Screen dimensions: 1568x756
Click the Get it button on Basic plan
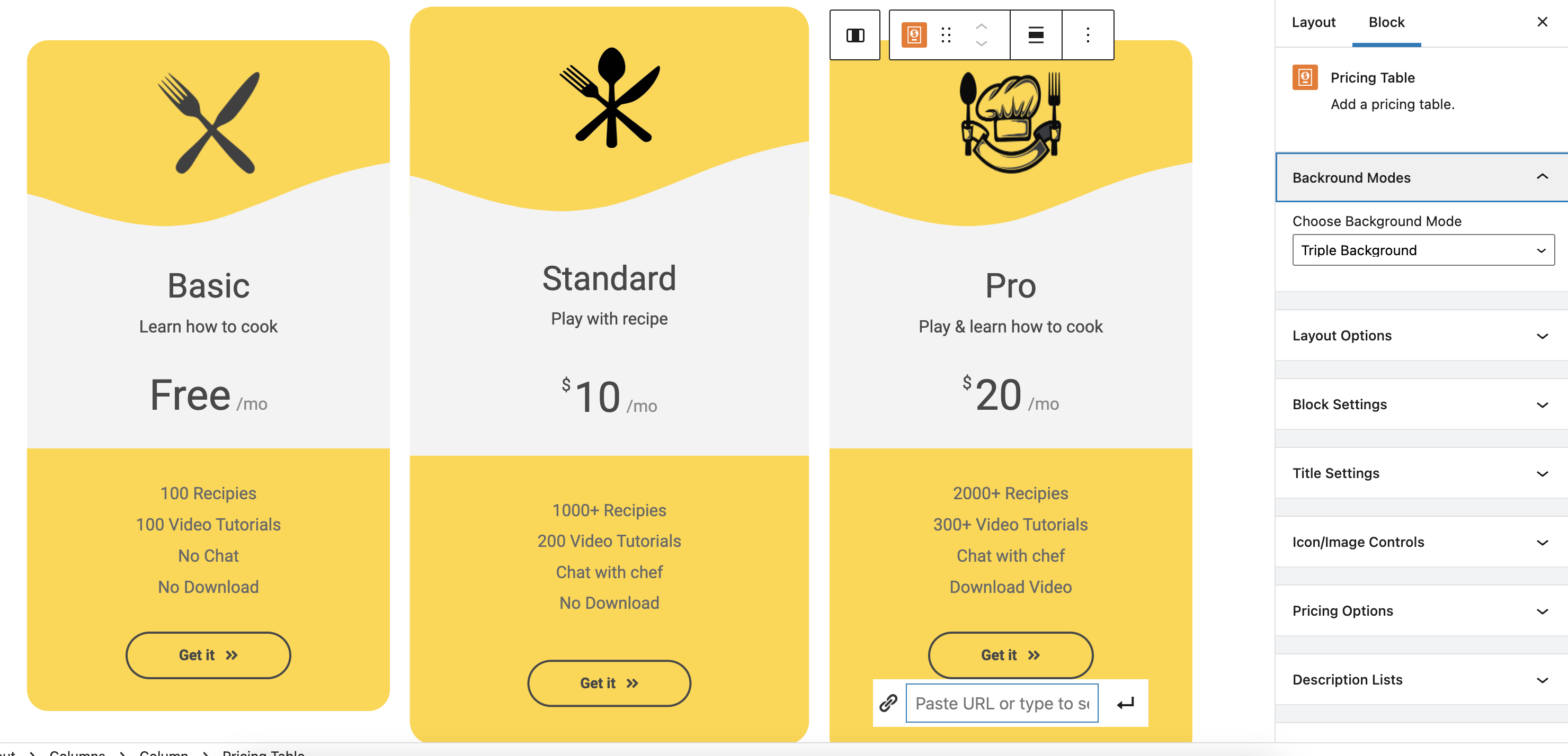(207, 655)
